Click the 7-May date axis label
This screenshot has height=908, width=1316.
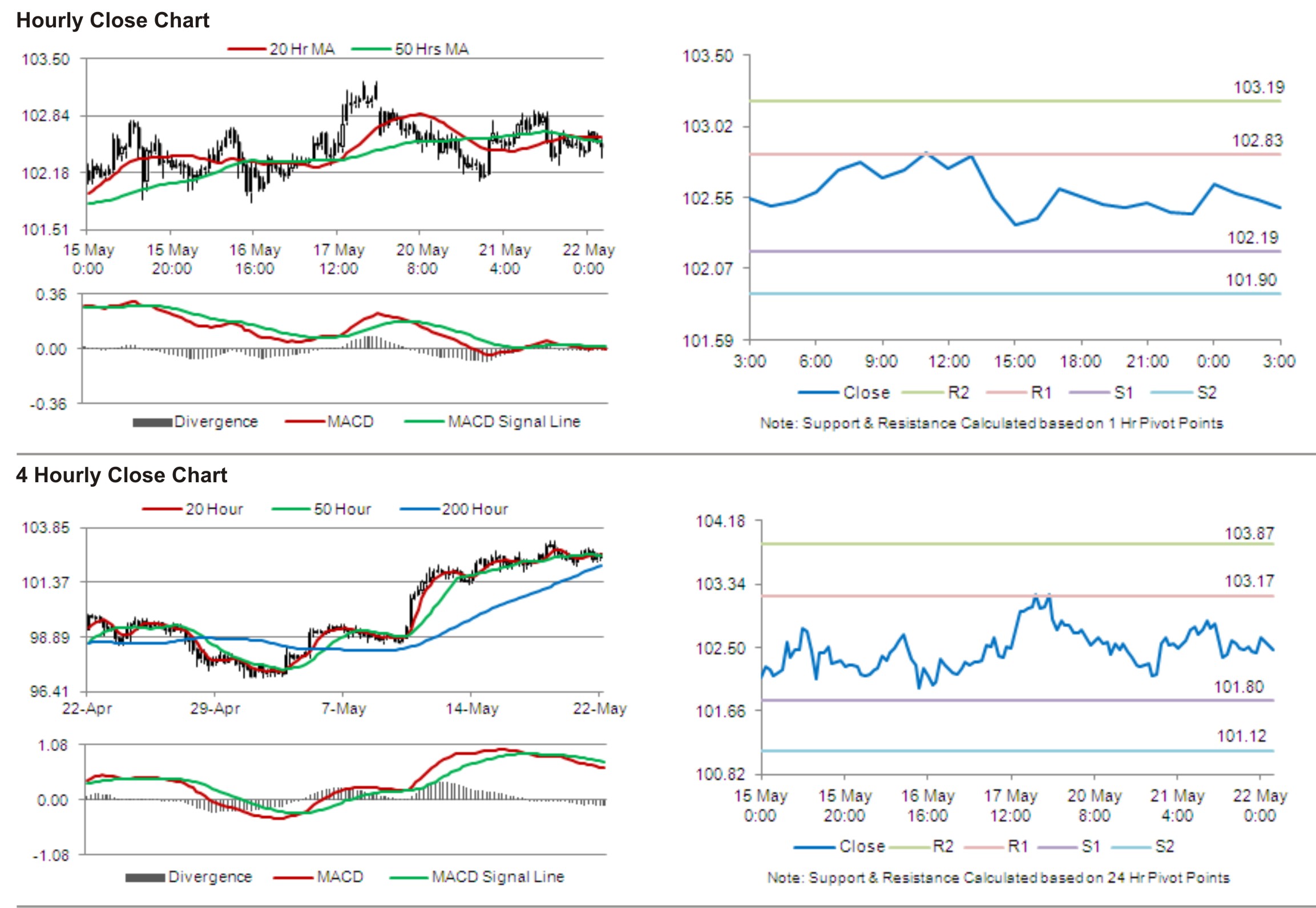point(344,709)
